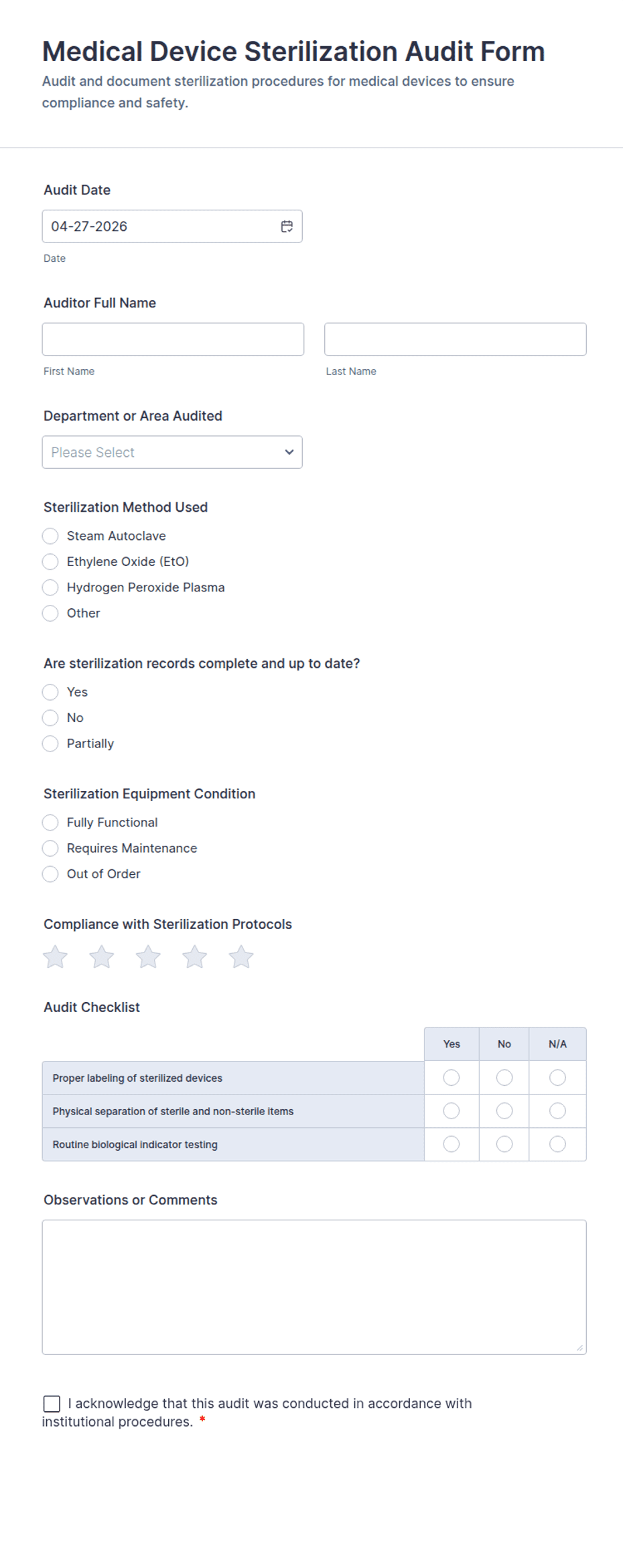Select Hydrogen Peroxide Plasma option
Screen dimensions: 623x1568
click(50, 587)
